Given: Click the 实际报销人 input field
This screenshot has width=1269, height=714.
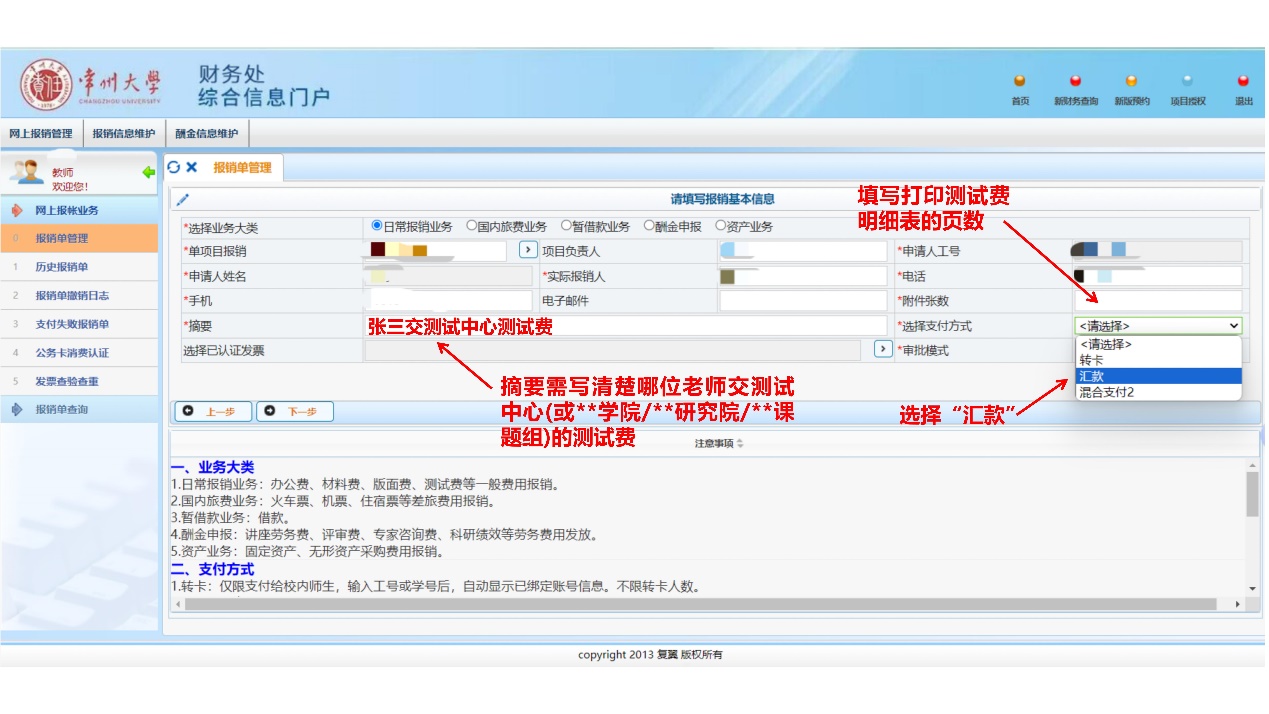Looking at the screenshot, I should pos(803,276).
